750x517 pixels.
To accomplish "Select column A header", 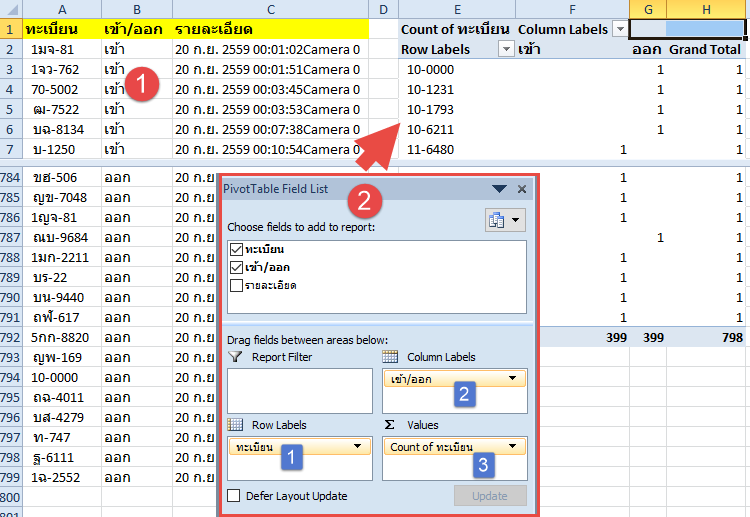I will (x=62, y=9).
